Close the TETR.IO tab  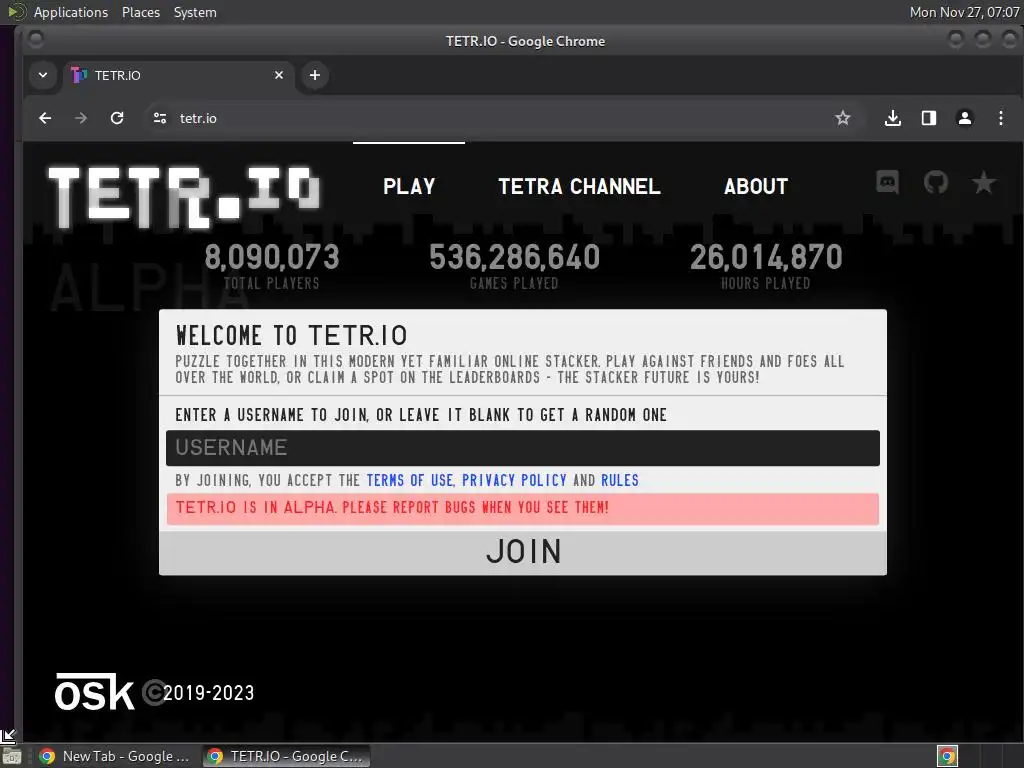[279, 75]
